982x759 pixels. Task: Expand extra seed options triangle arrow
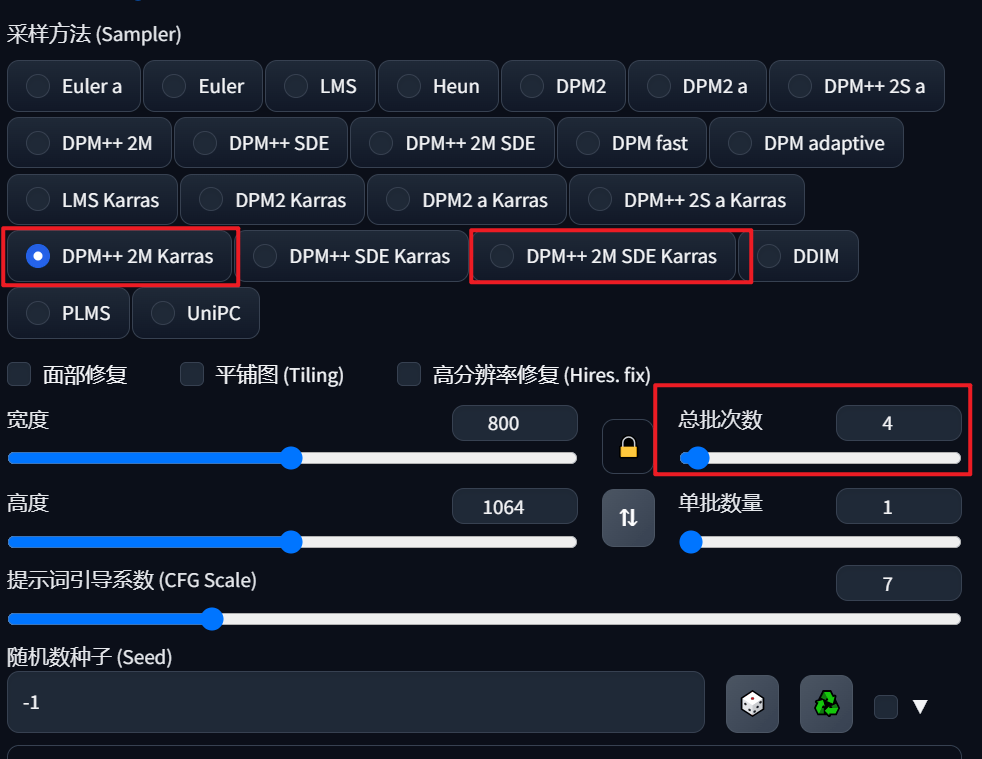pos(920,707)
